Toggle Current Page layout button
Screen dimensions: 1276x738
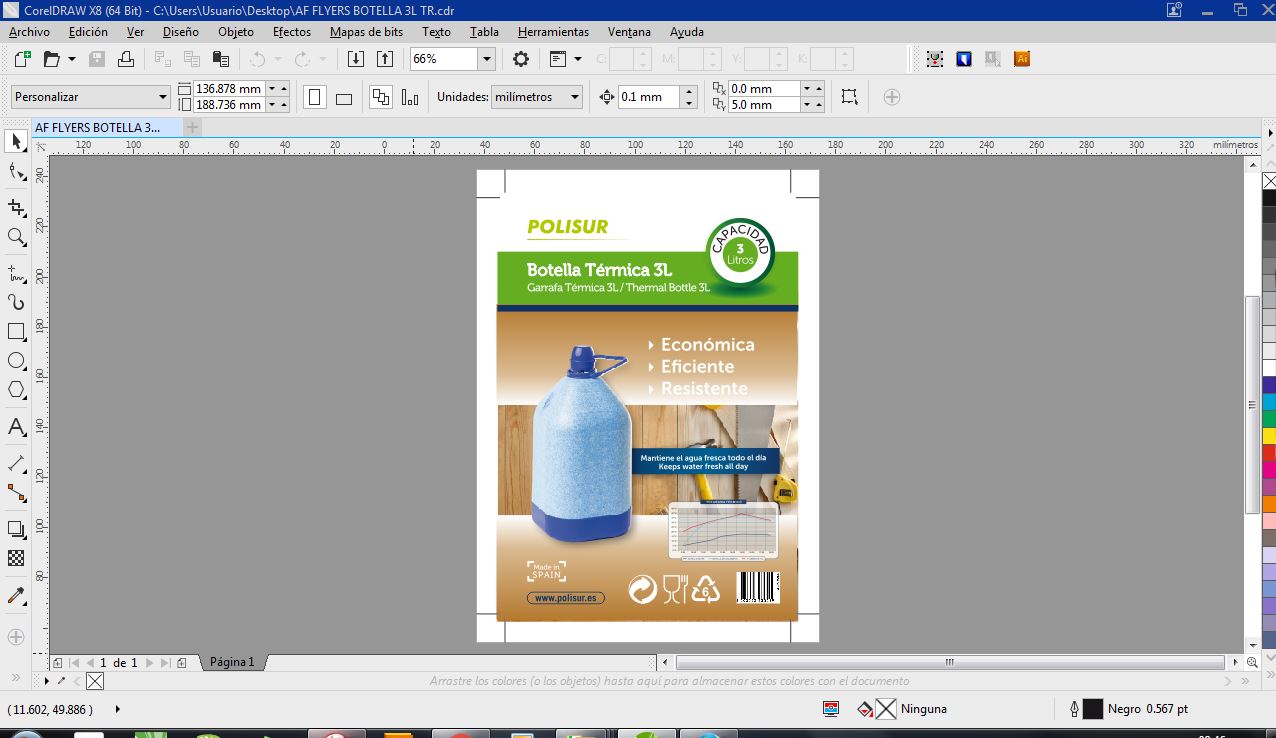point(410,97)
